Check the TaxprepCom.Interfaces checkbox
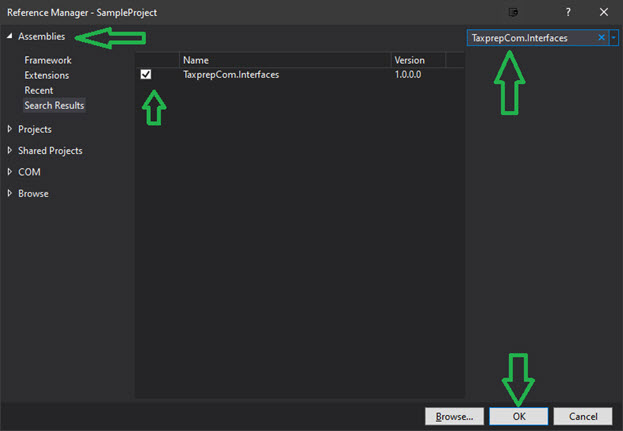The width and height of the screenshot is (623, 431). [x=147, y=75]
